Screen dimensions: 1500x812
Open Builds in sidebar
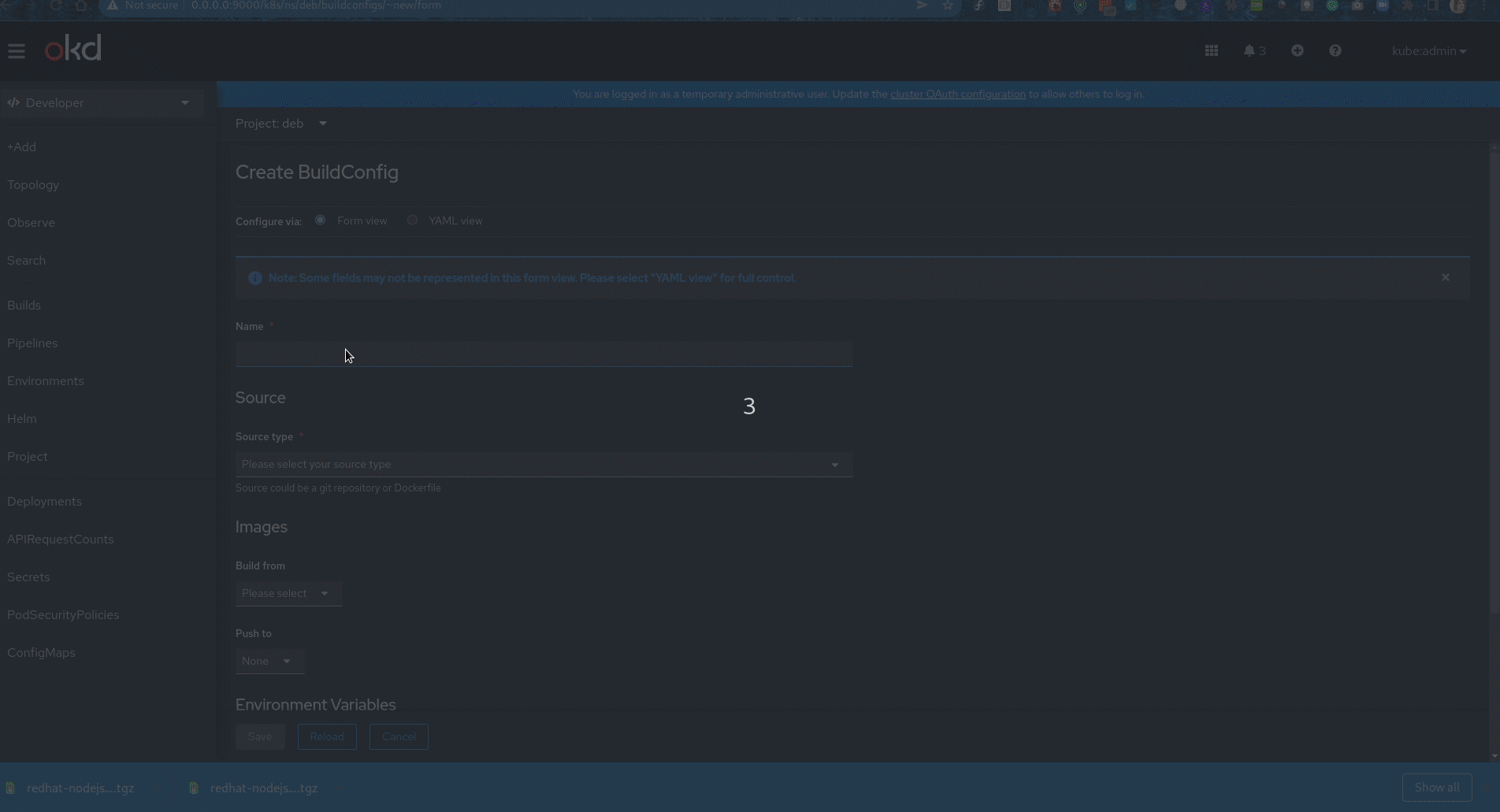(x=24, y=305)
